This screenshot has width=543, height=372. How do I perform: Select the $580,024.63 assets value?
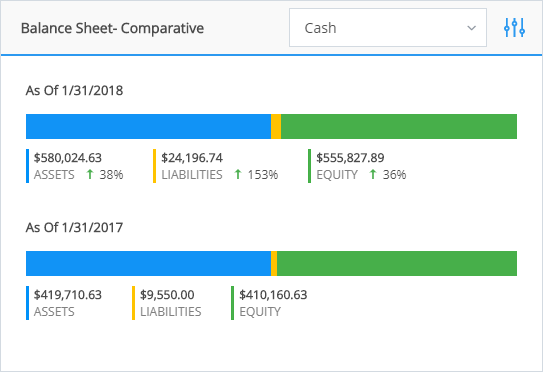(68, 158)
